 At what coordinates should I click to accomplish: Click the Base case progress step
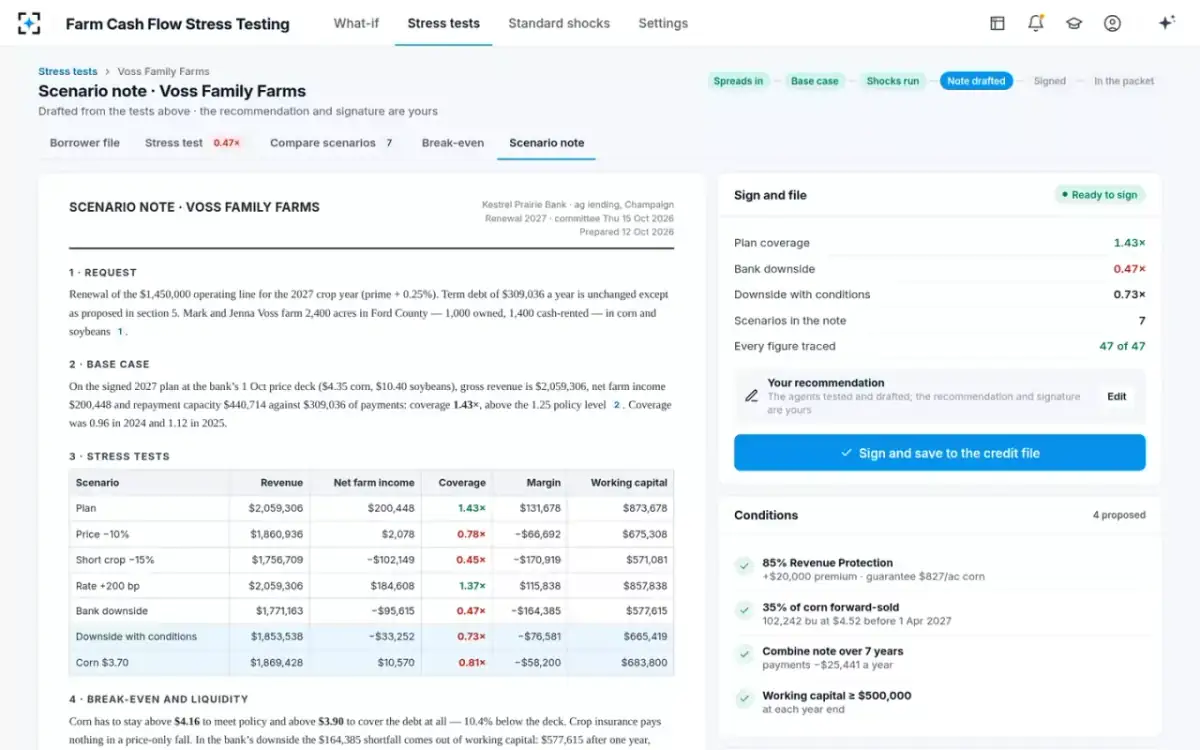click(814, 81)
